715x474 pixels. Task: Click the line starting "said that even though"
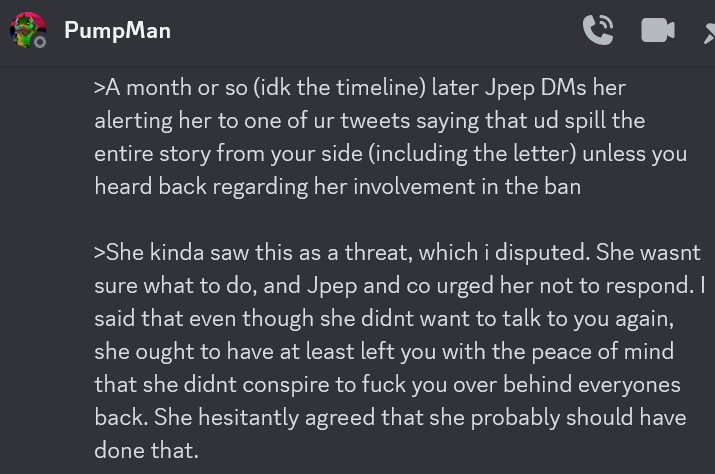pyautogui.click(x=380, y=318)
